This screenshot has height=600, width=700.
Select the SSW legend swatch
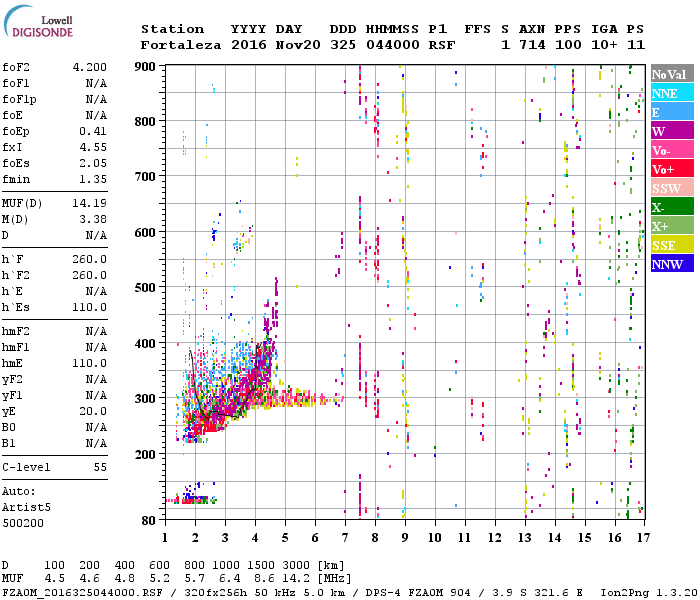[x=672, y=188]
